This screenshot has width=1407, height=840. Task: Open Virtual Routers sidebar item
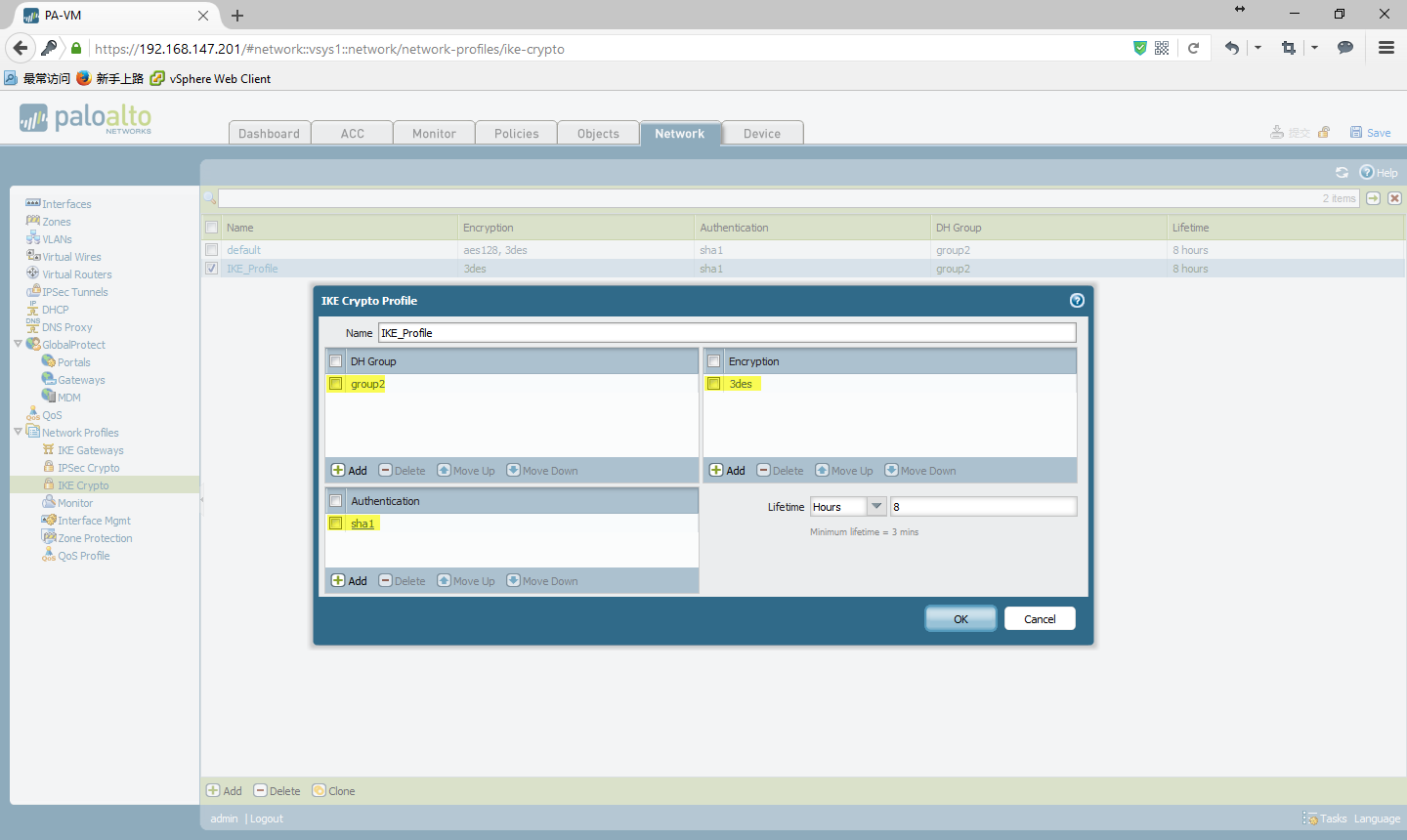(76, 274)
